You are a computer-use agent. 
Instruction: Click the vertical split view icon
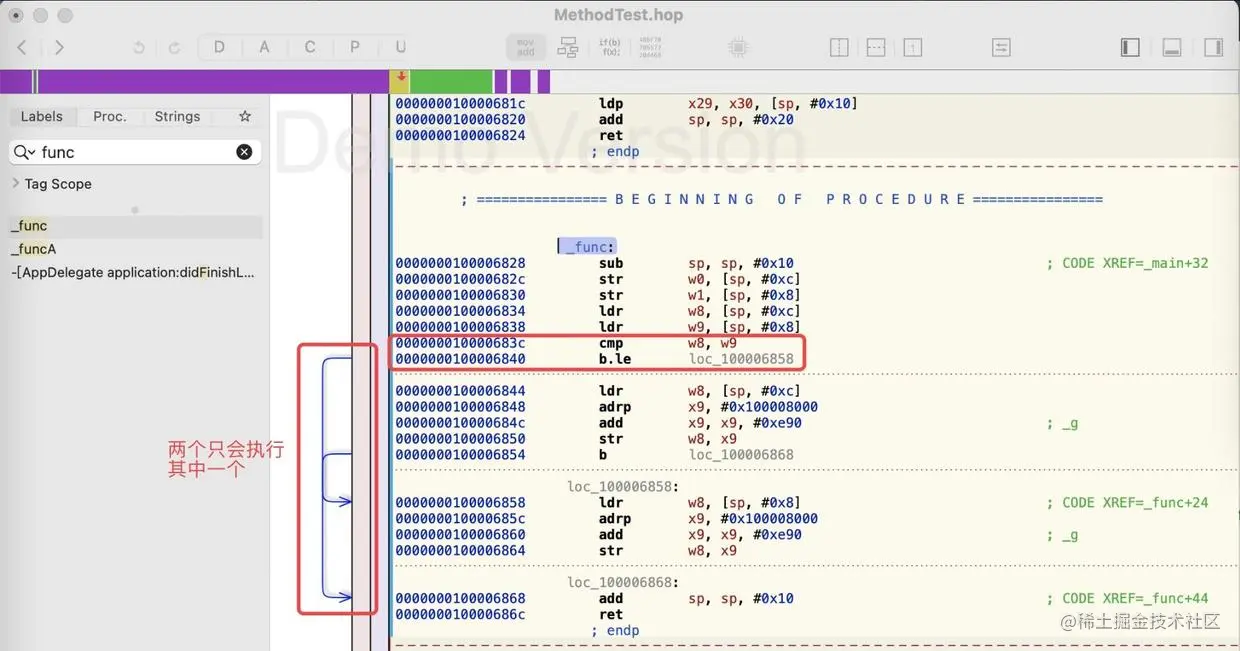(839, 47)
